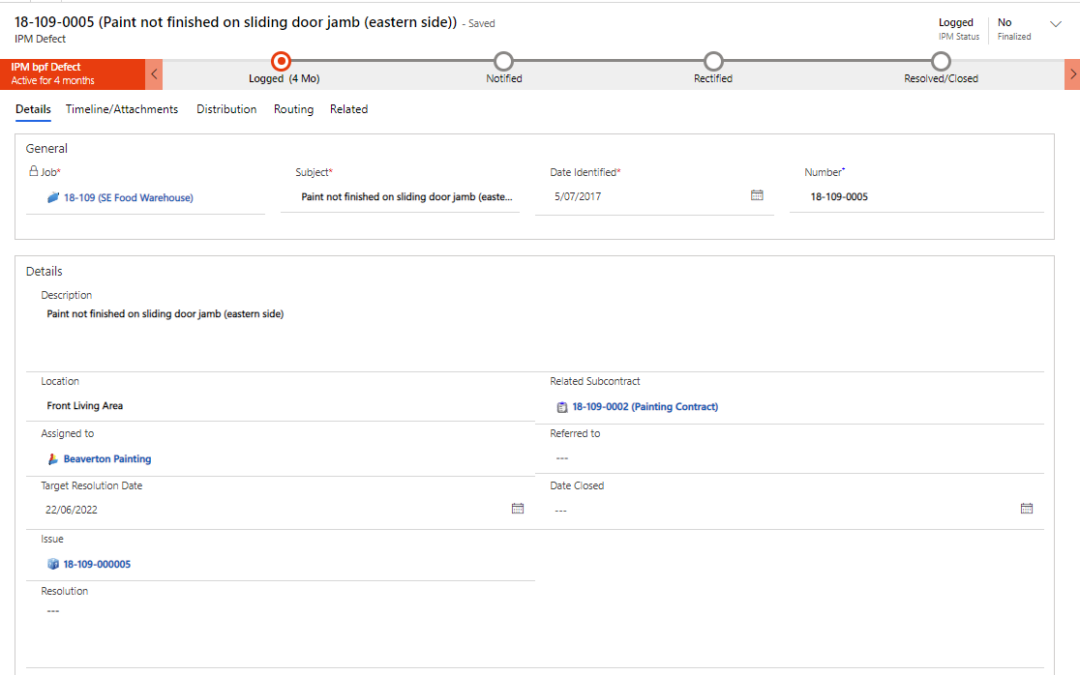The width and height of the screenshot is (1080, 675).
Task: Open the Beaverton Painting link
Action: (107, 459)
